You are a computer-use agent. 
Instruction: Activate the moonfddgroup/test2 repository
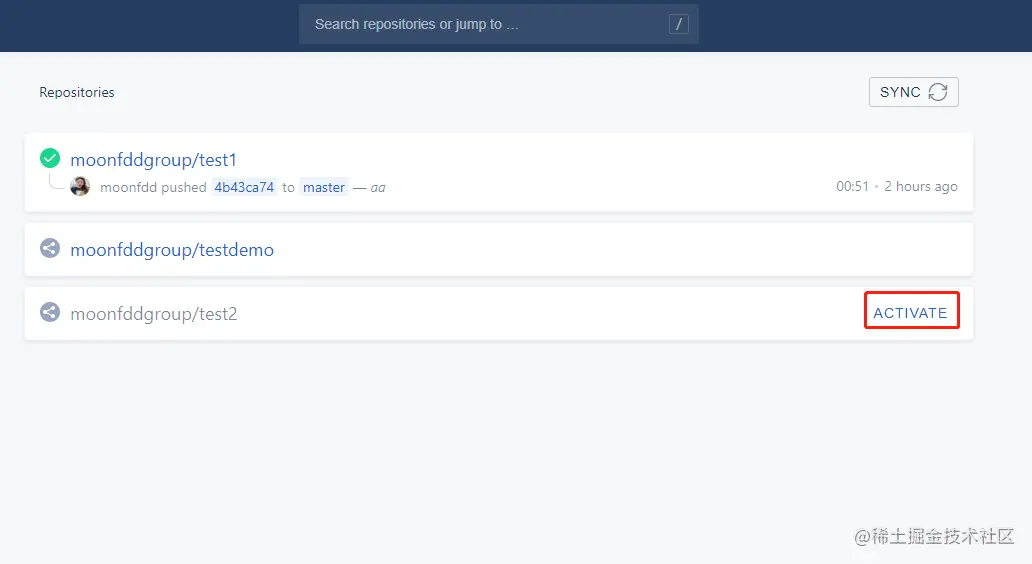coord(911,313)
